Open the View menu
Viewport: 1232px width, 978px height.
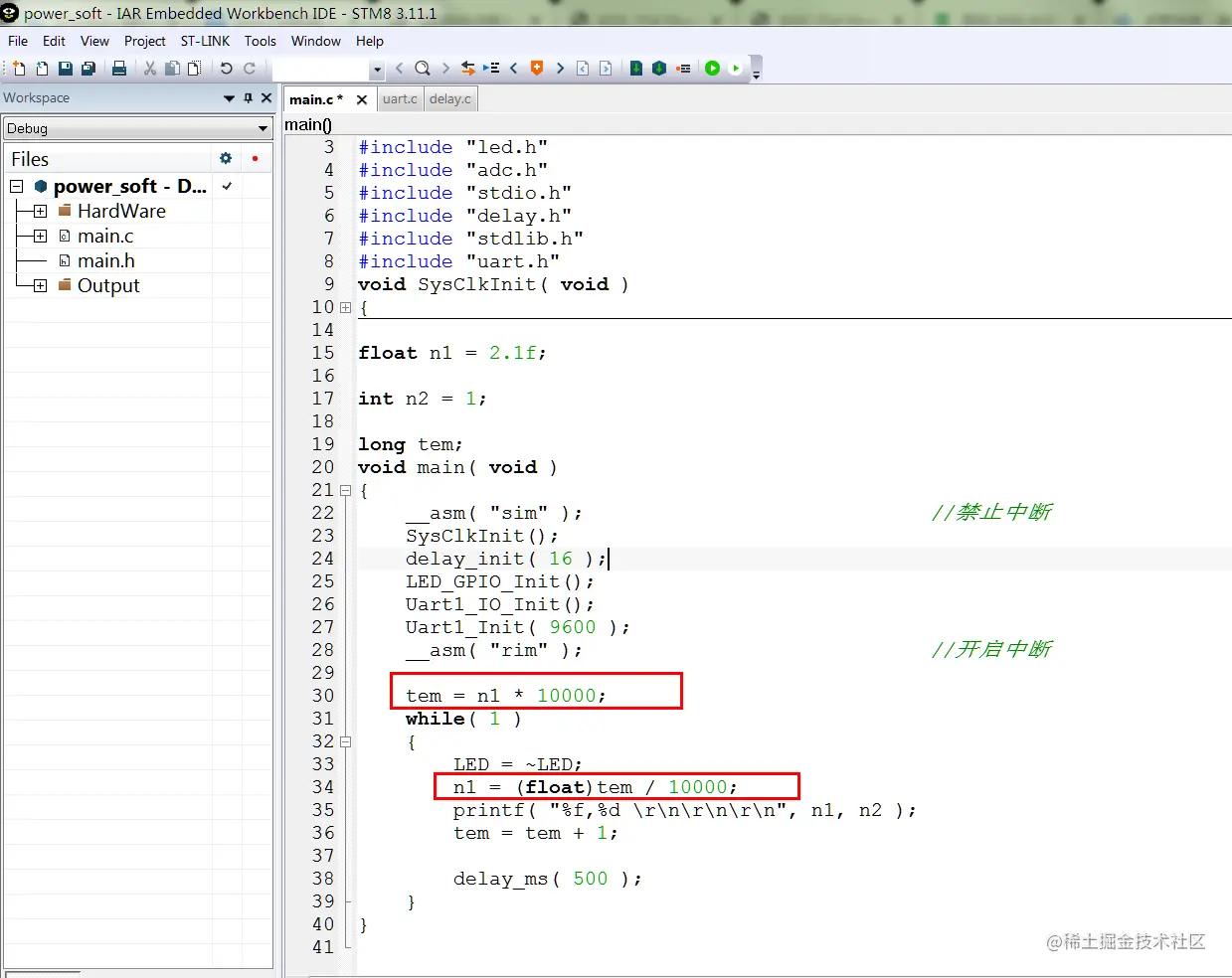[94, 41]
